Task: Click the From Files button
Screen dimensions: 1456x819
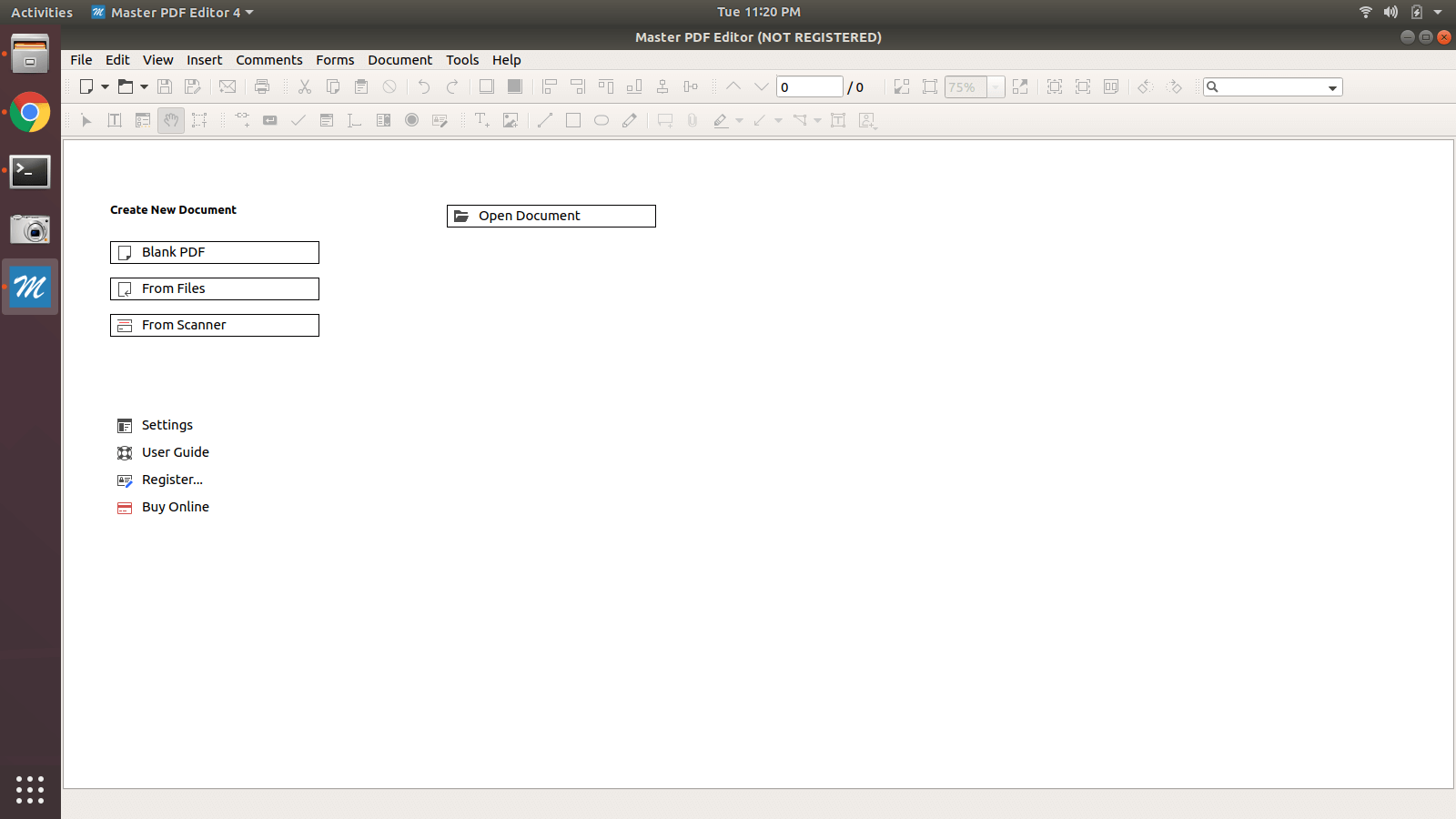Action: [215, 288]
